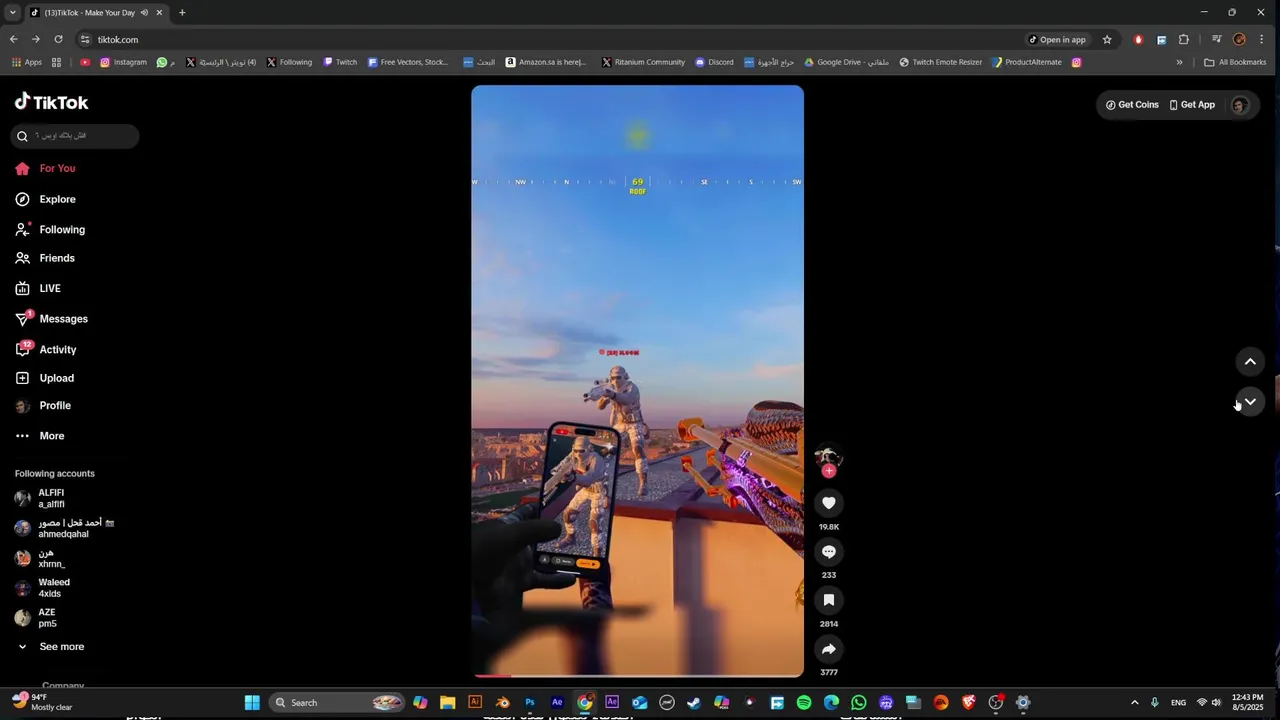Open the Windows Start menu

252,703
